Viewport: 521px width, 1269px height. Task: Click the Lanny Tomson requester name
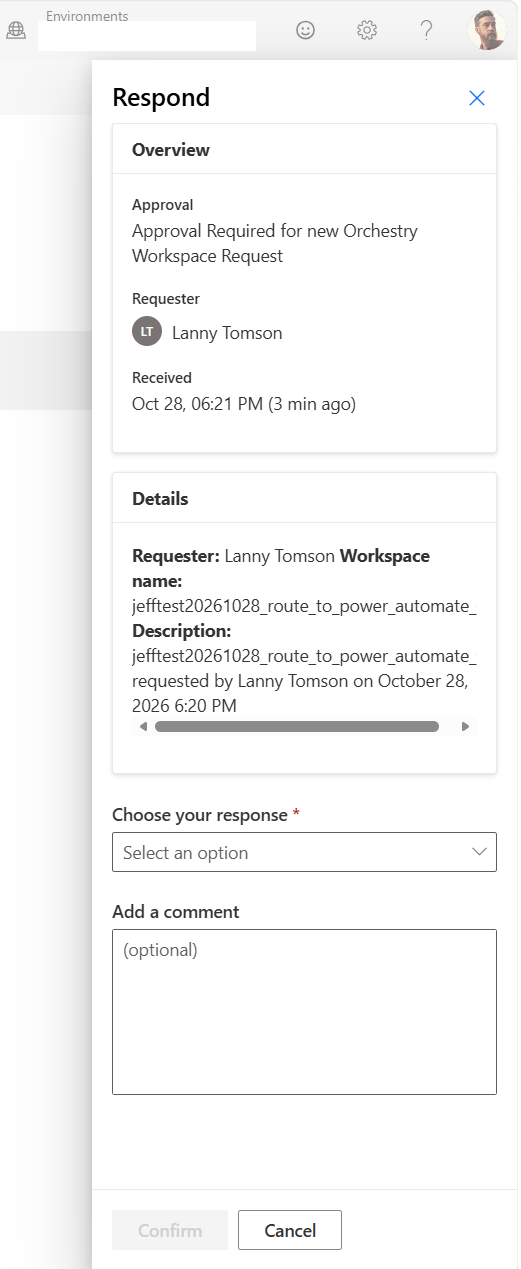[x=227, y=333]
